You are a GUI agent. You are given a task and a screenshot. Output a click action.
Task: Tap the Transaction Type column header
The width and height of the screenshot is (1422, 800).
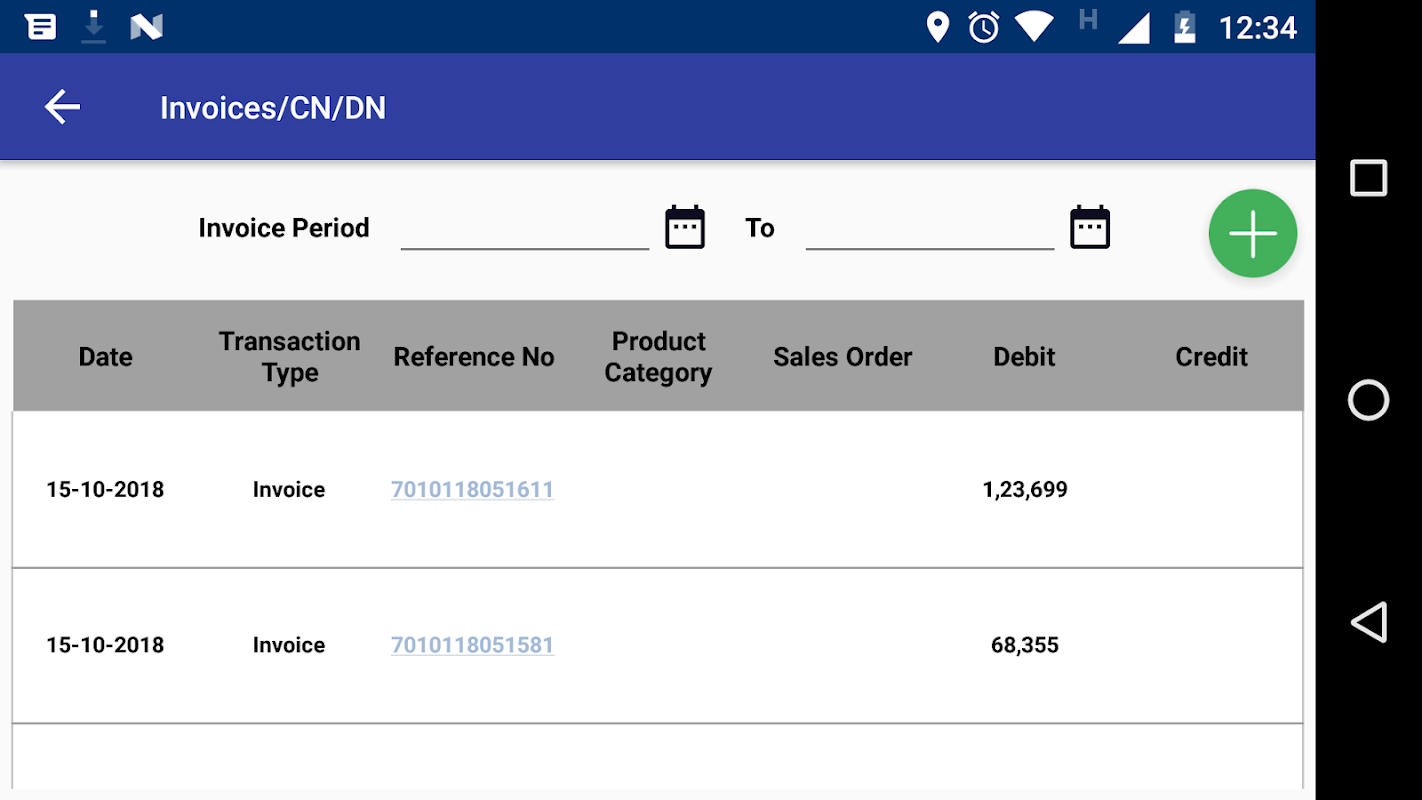[x=290, y=357]
